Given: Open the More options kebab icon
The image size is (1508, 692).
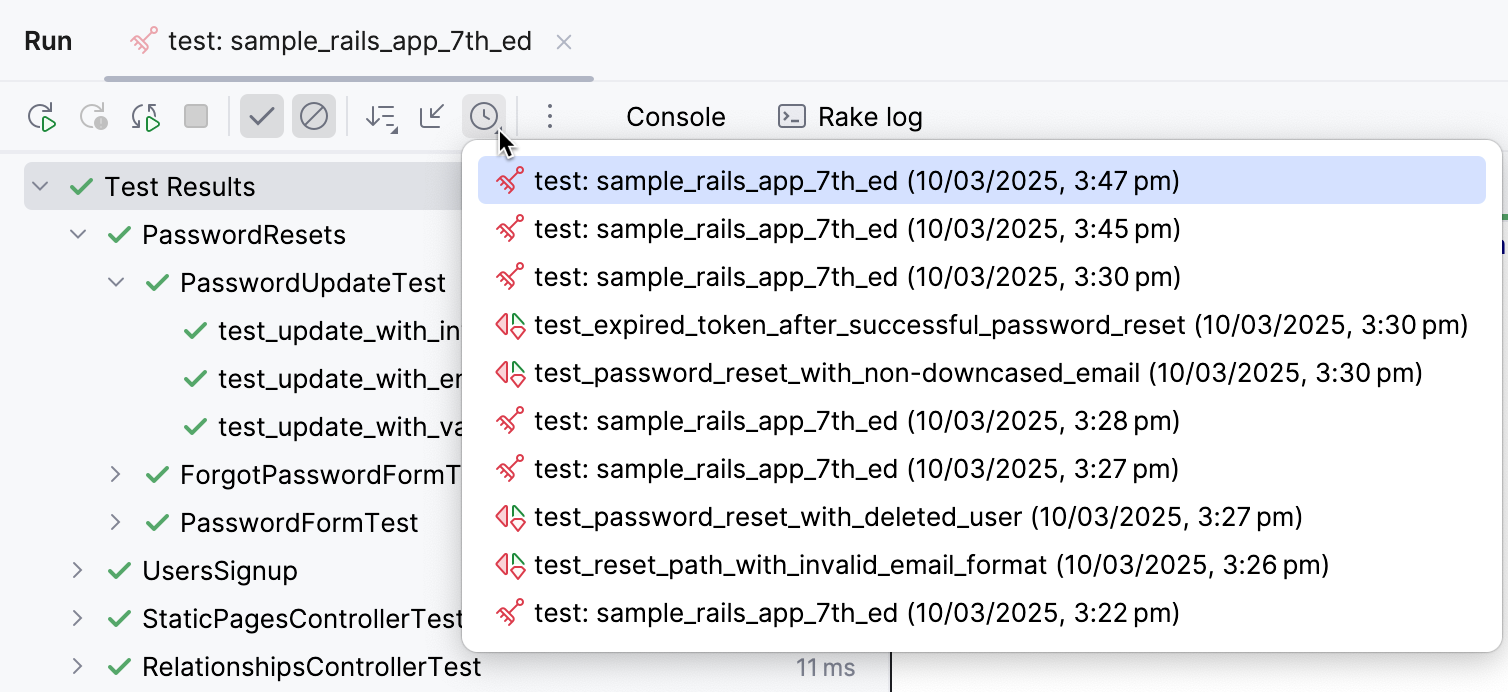Looking at the screenshot, I should [x=549, y=116].
